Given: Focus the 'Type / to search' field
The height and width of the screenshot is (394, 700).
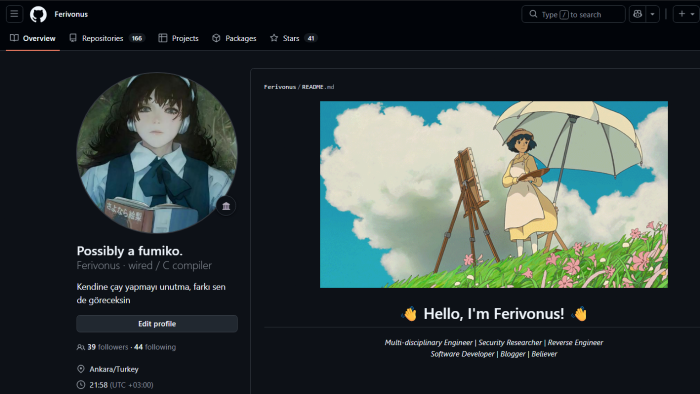Looking at the screenshot, I should click(573, 14).
